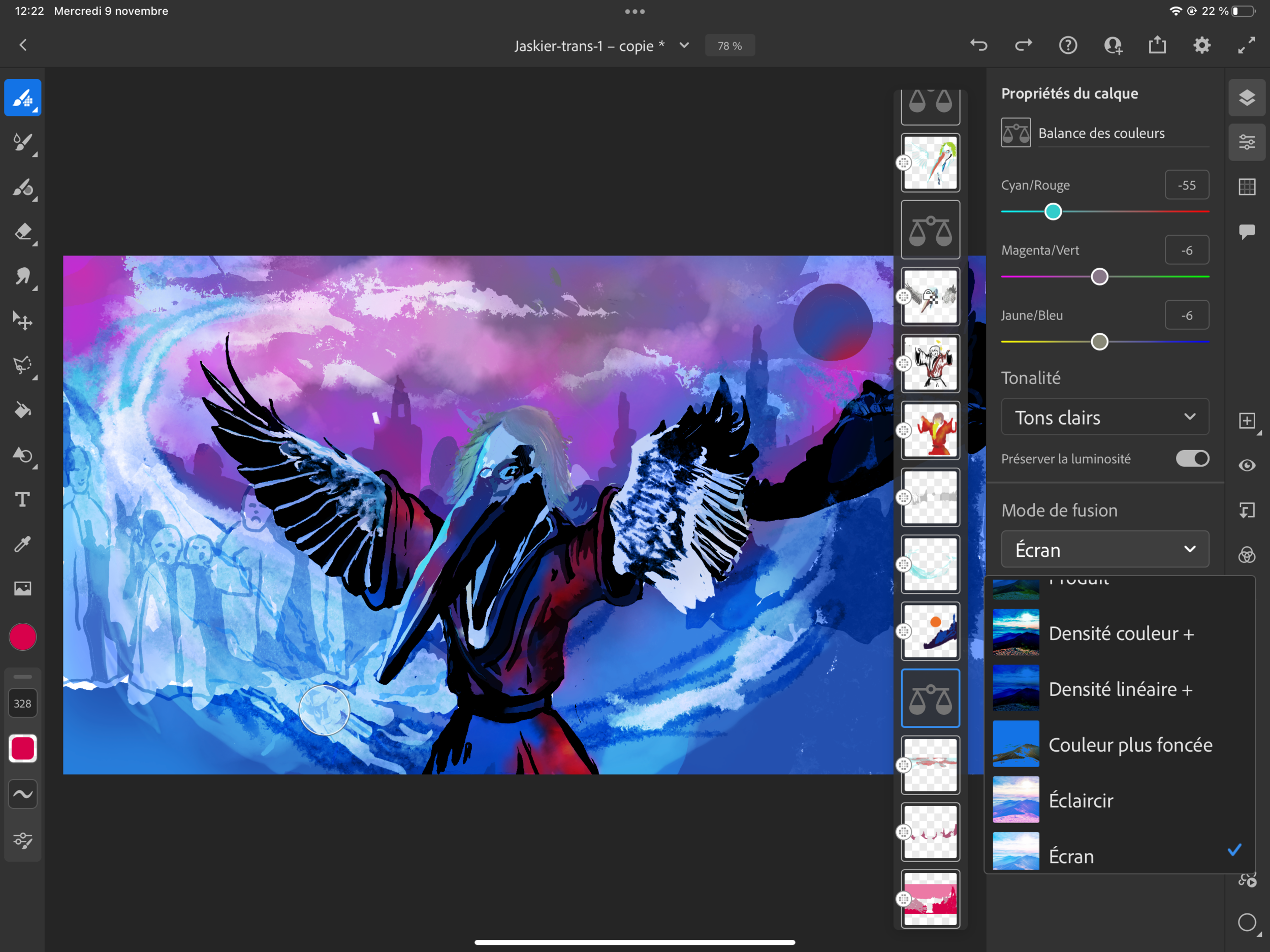
Task: Toggle layer visibility eye icon
Action: 1247,465
